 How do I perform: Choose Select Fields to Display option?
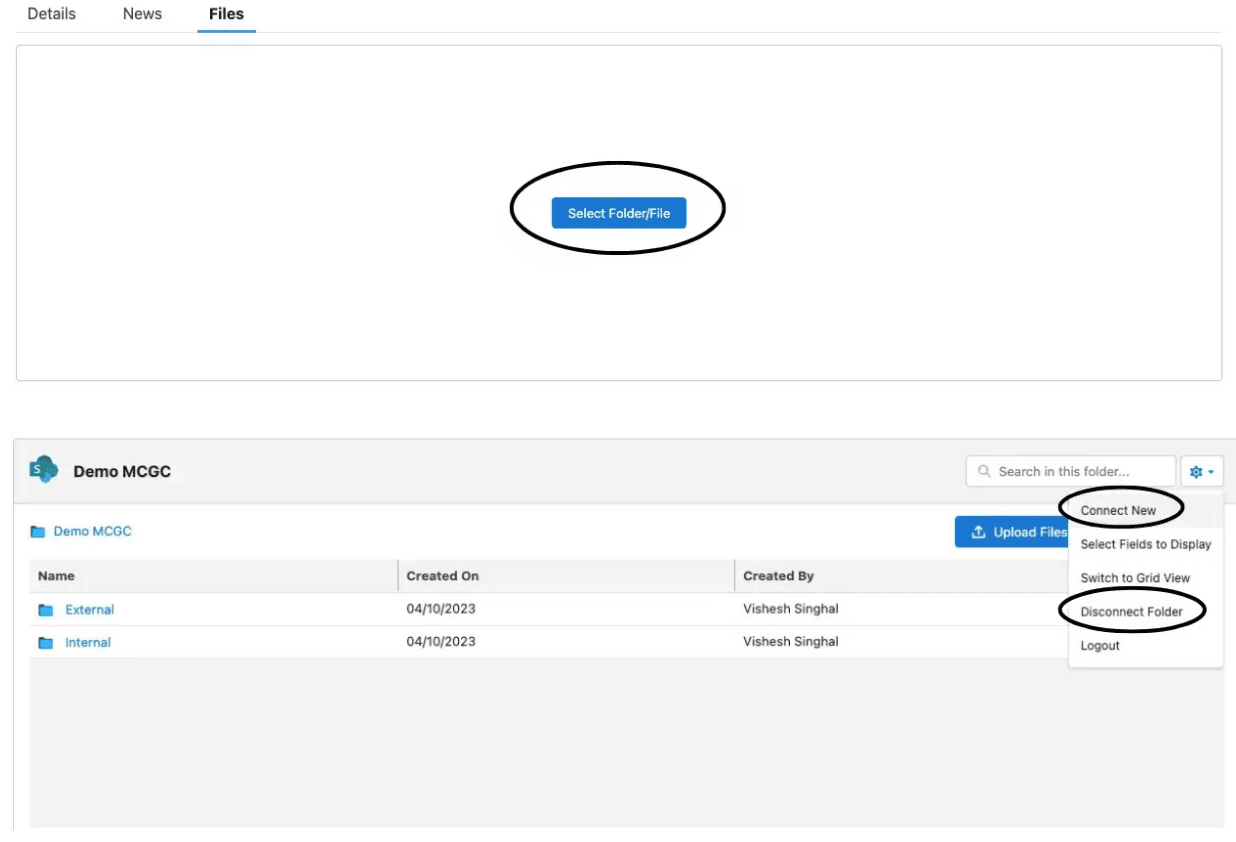(1146, 544)
